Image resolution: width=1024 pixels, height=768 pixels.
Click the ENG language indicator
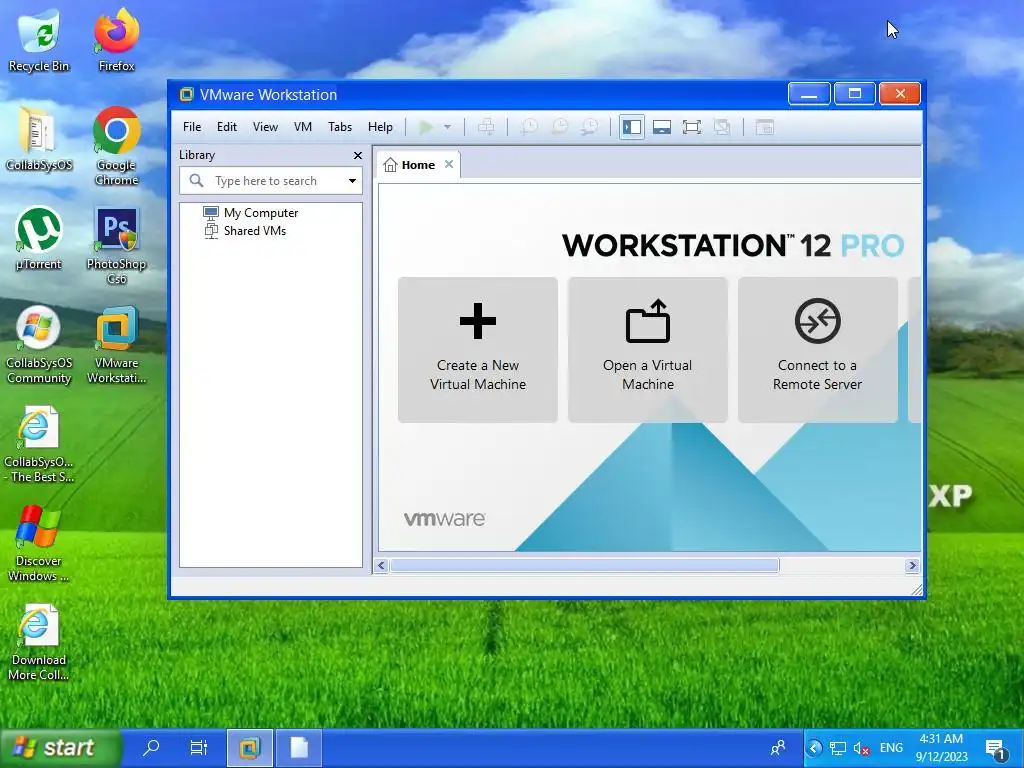click(891, 748)
